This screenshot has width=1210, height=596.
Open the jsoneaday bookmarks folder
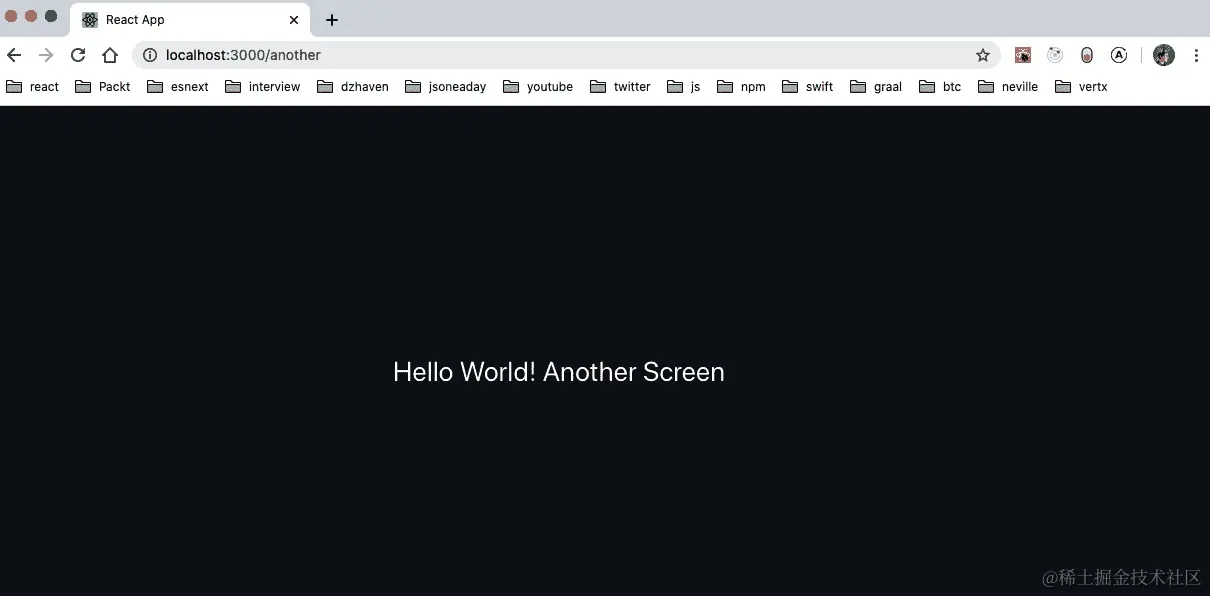click(446, 87)
